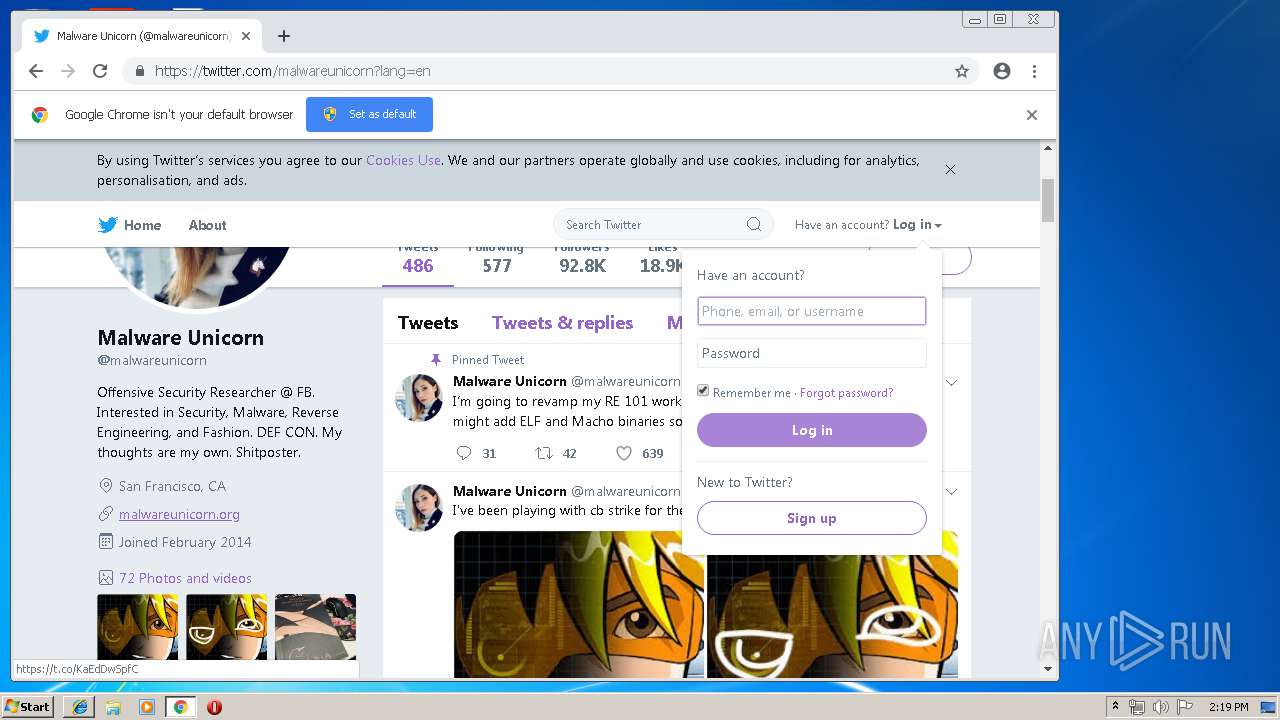
Task: Open Forgot password link
Action: pos(846,393)
